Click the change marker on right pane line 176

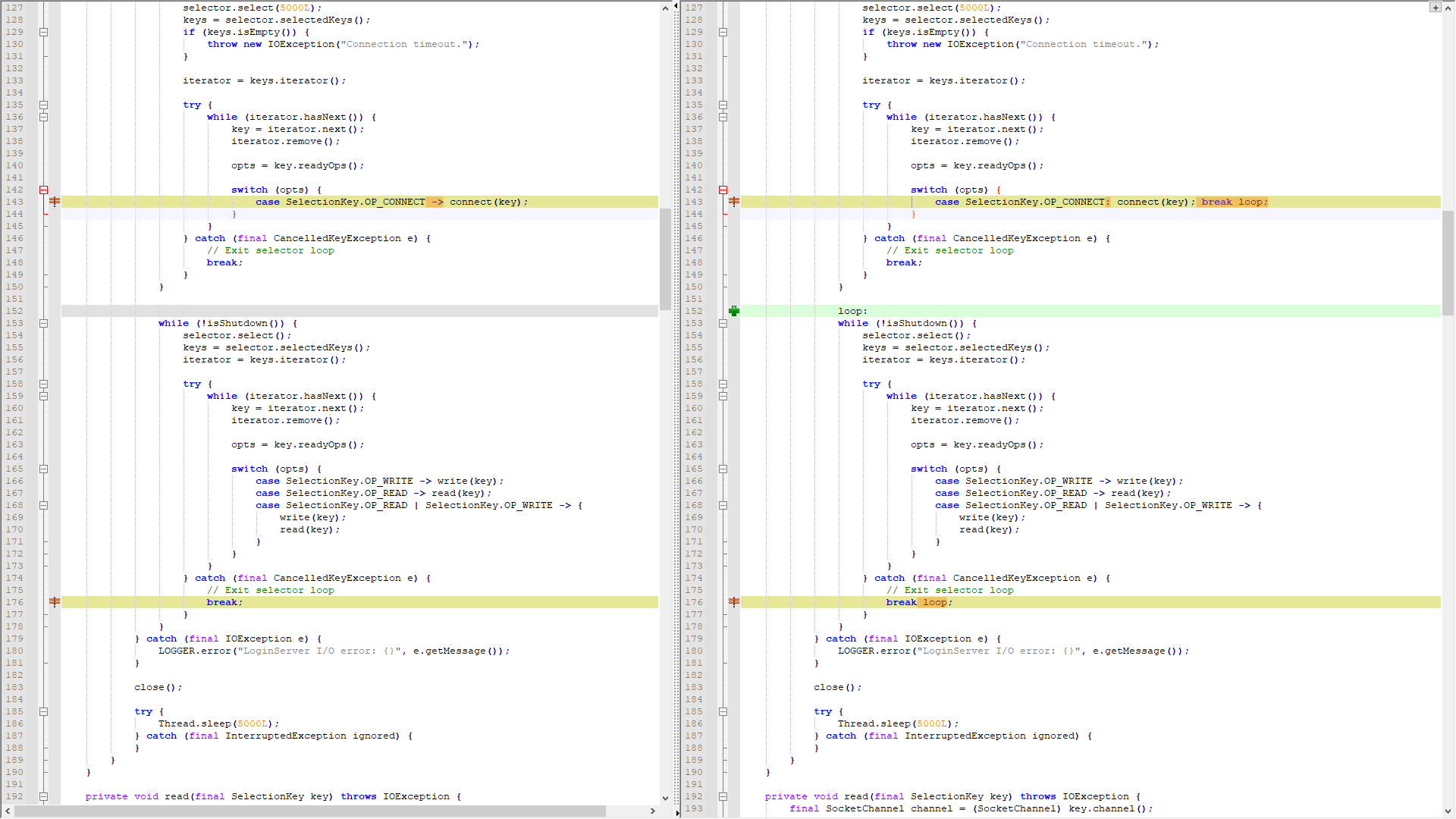coord(734,602)
